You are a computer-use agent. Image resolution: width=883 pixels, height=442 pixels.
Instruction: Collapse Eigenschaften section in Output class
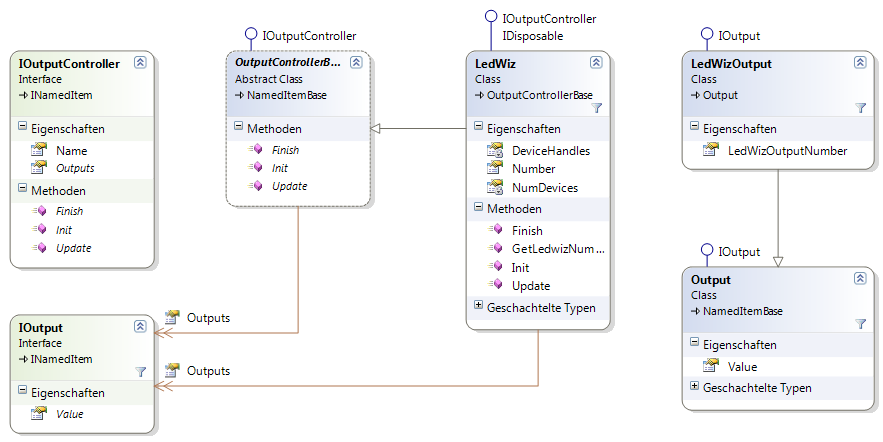click(694, 342)
